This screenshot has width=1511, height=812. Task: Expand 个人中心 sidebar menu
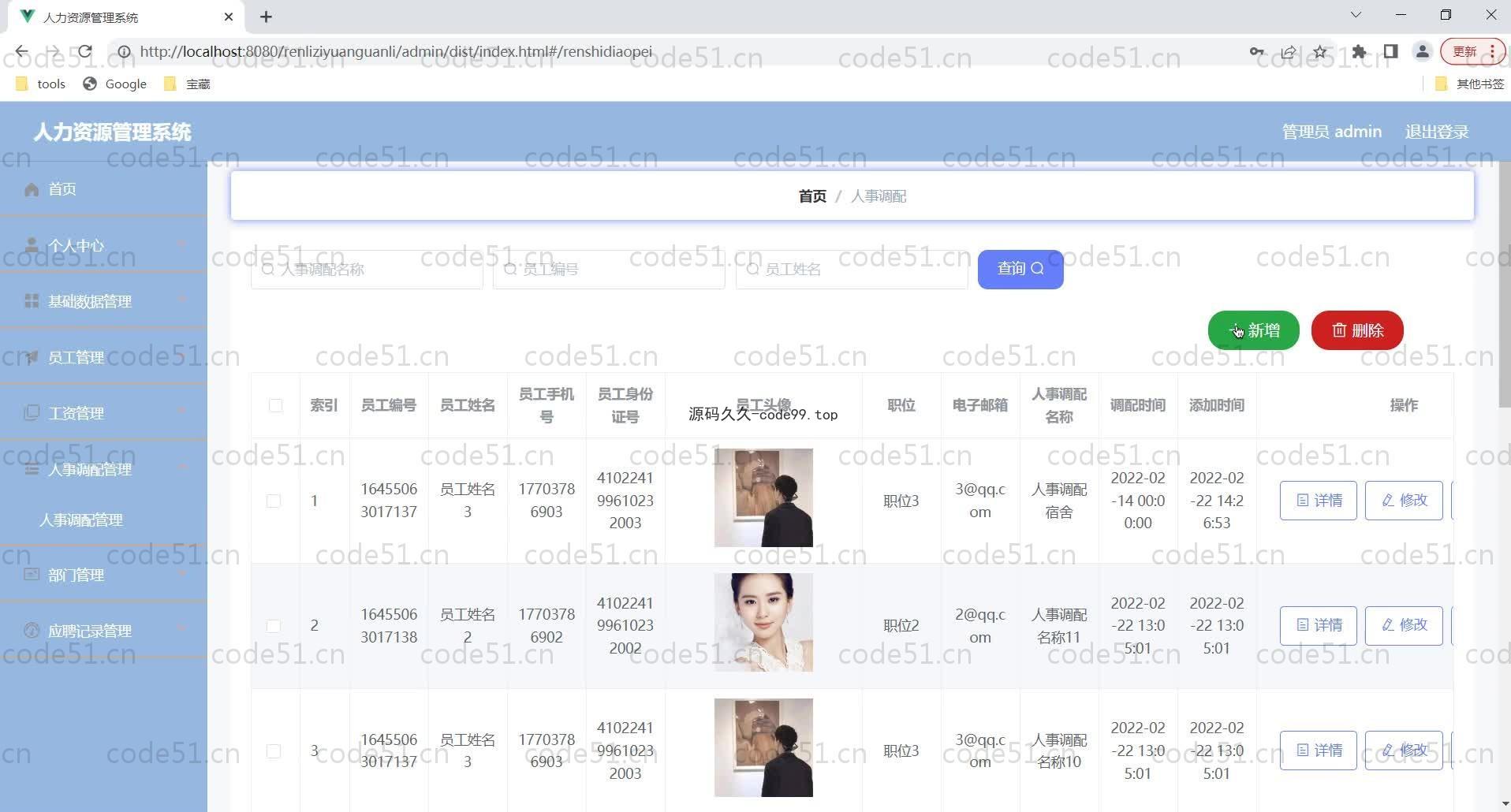tap(103, 245)
